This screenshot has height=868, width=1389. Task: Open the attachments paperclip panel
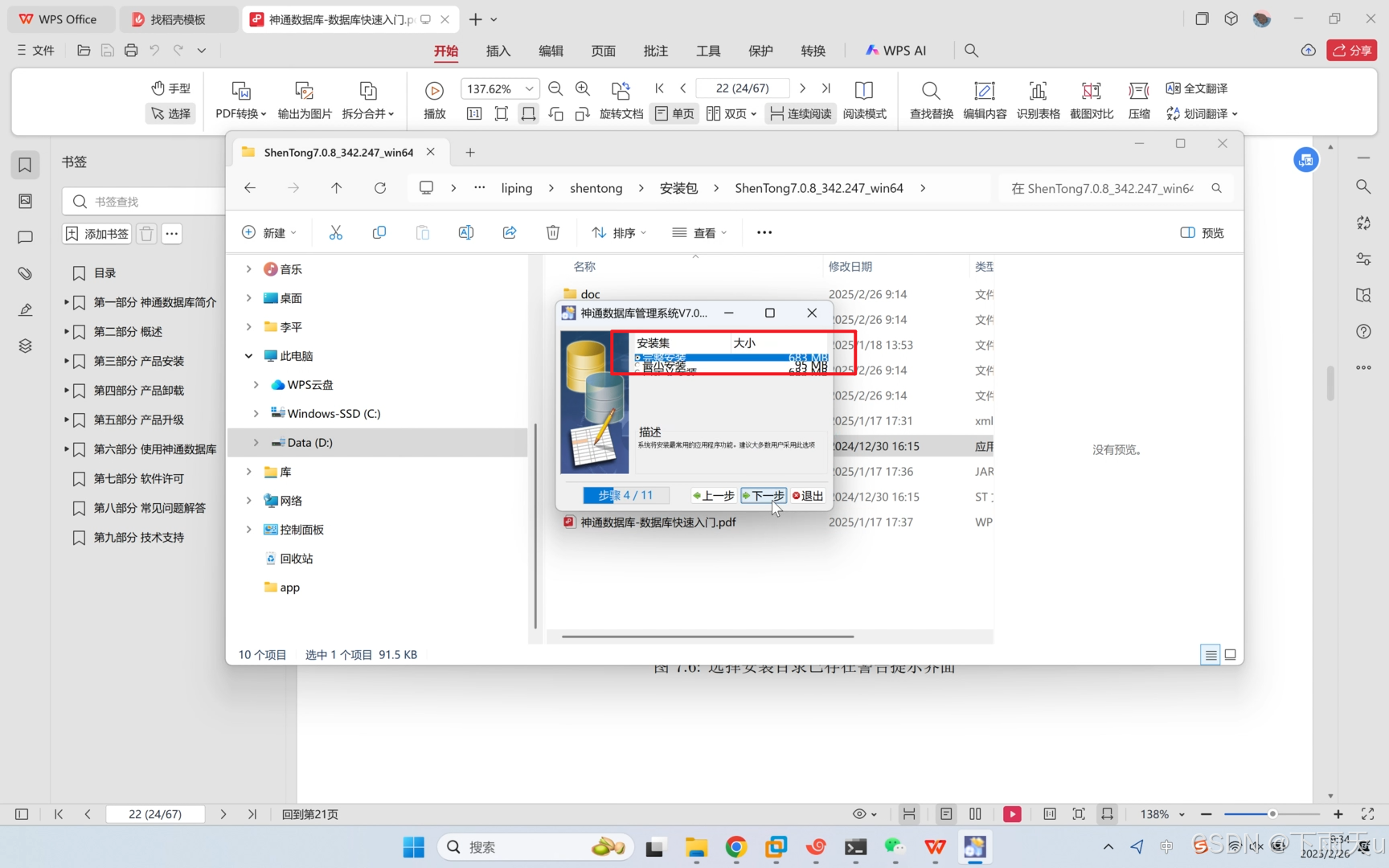[25, 273]
